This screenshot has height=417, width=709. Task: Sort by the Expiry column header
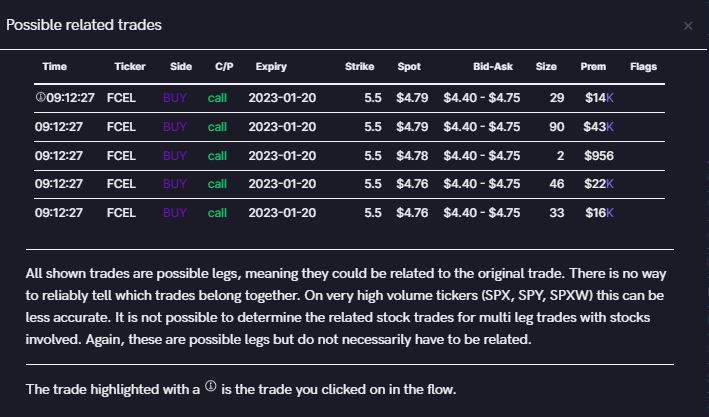coord(271,67)
